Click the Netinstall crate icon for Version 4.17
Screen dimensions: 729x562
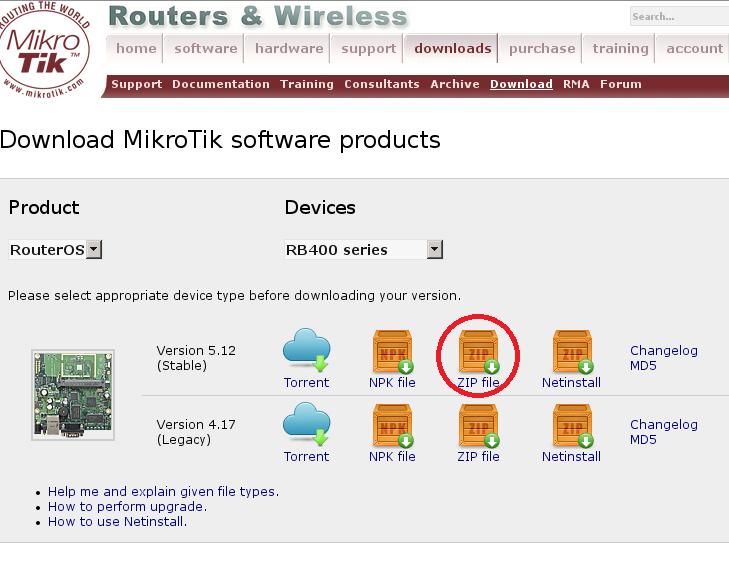tap(572, 425)
